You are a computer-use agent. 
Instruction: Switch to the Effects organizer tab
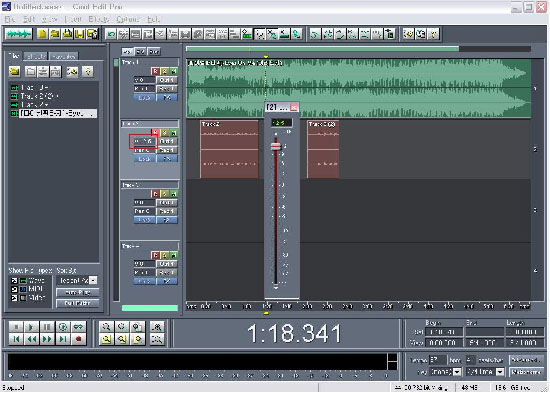pyautogui.click(x=36, y=56)
